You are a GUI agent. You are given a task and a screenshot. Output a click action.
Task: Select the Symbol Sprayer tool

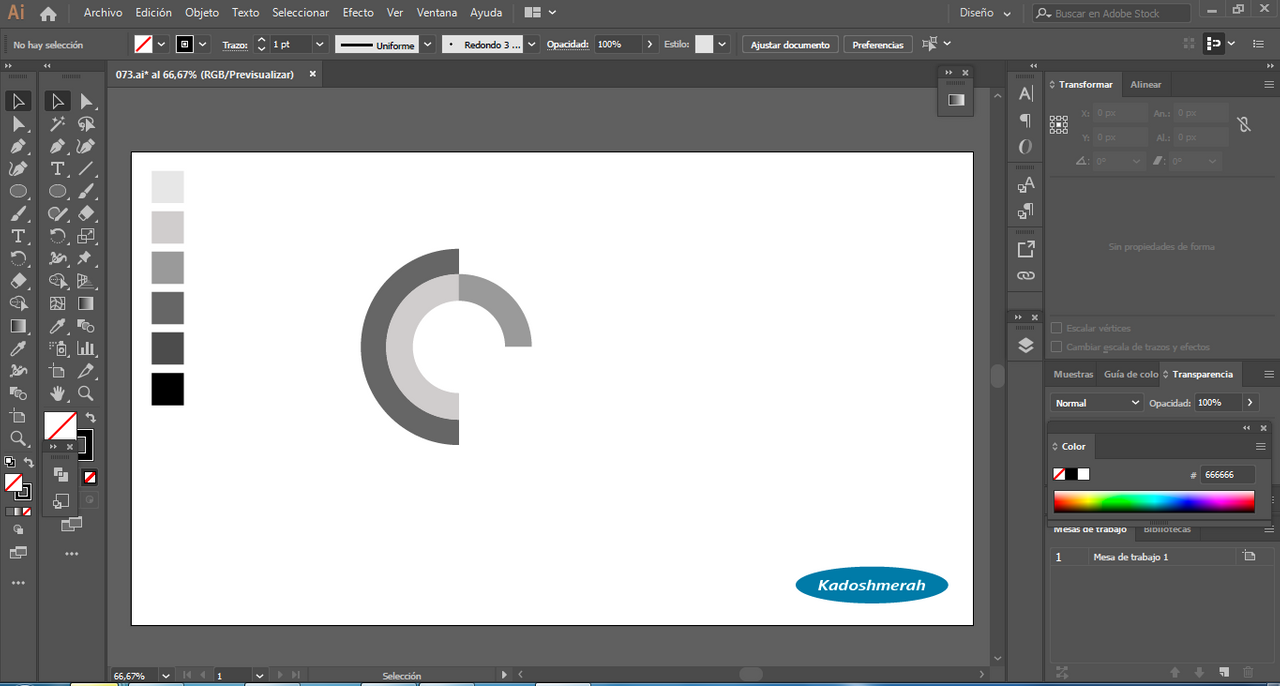58,349
